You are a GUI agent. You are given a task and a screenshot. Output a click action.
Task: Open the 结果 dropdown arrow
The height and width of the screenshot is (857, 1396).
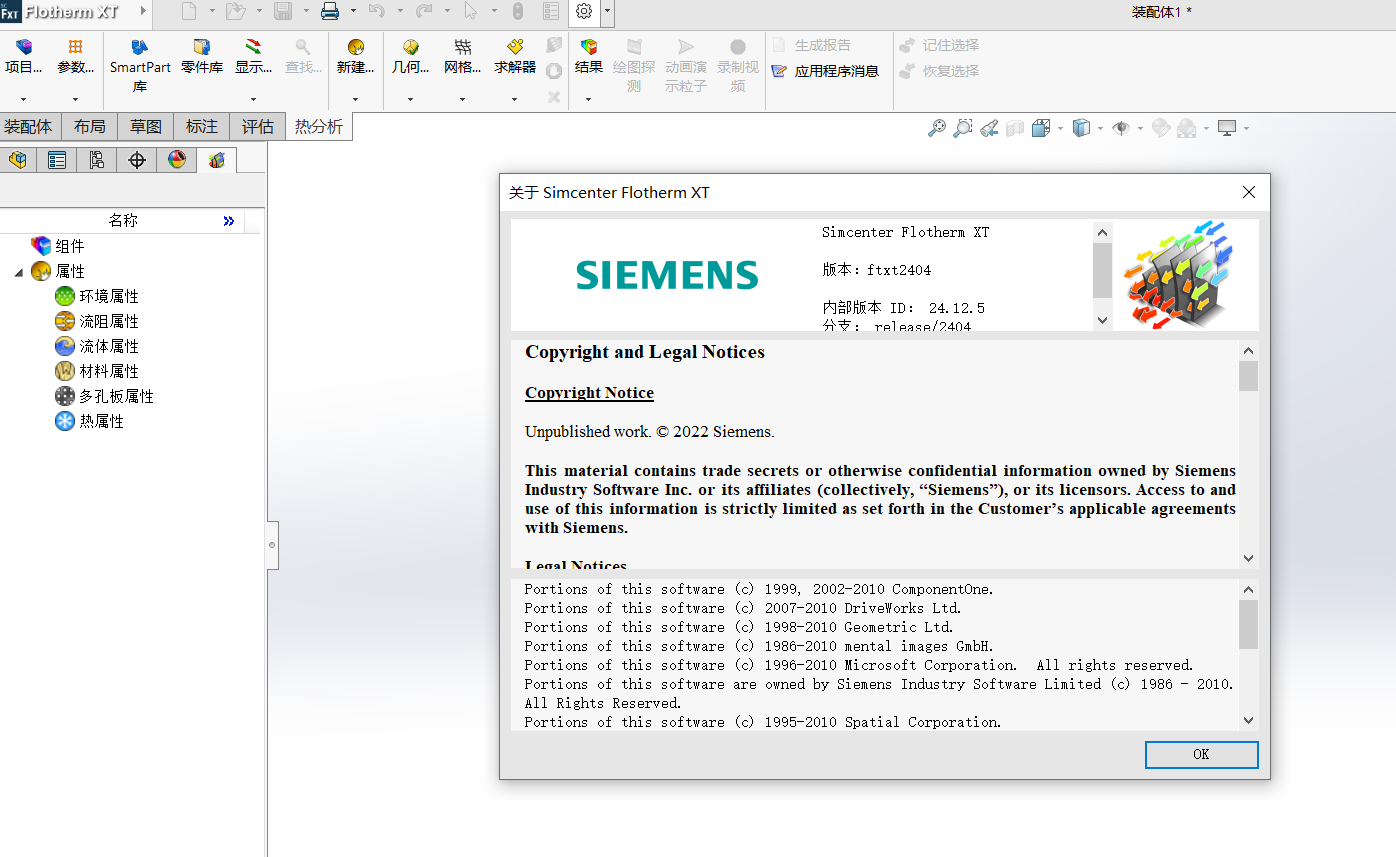588,99
